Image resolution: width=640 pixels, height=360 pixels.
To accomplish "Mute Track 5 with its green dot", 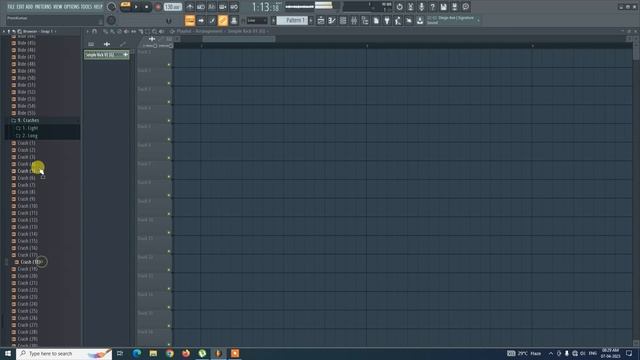I will click(169, 140).
